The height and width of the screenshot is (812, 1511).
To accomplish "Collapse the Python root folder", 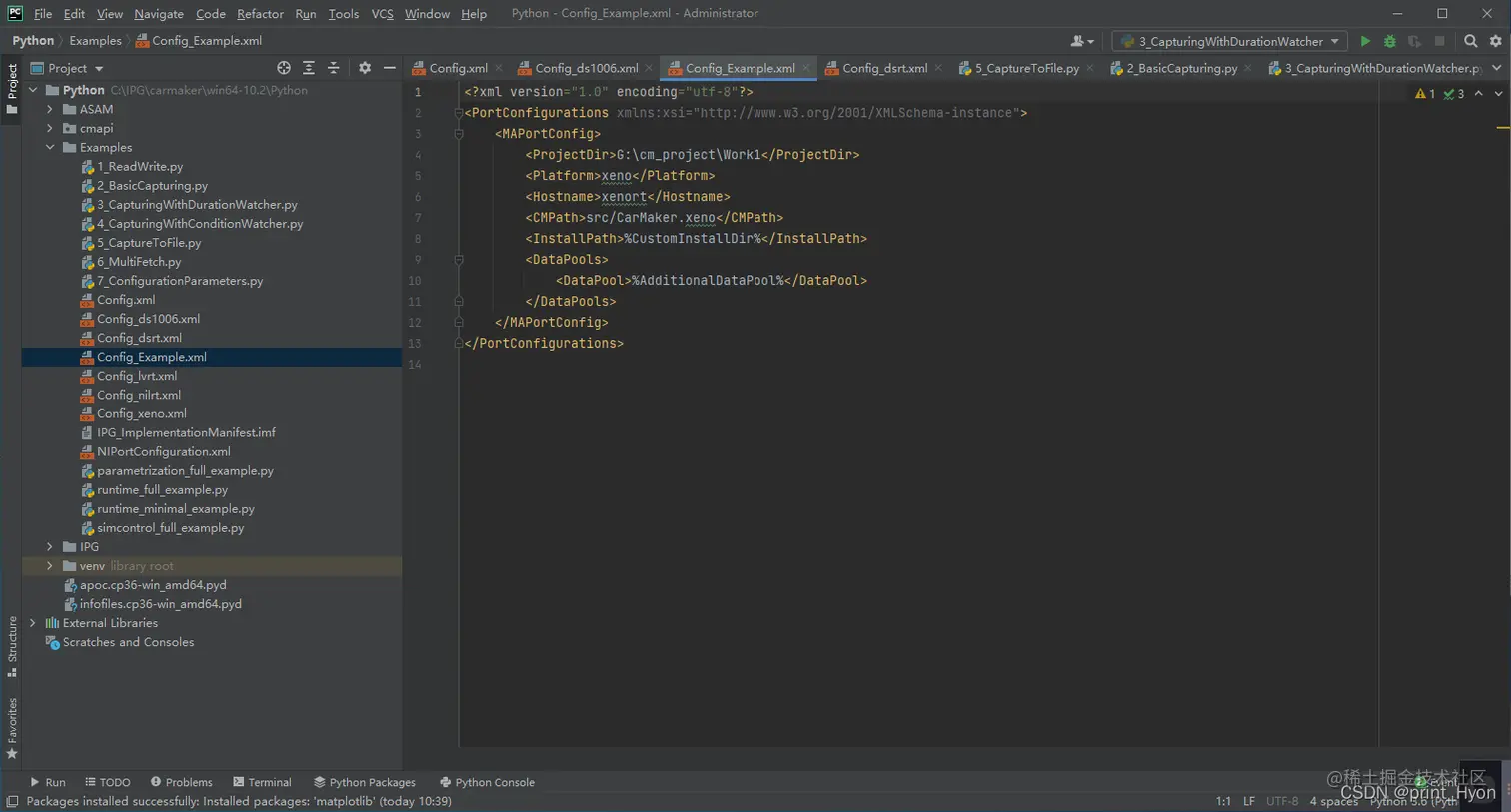I will click(x=33, y=90).
